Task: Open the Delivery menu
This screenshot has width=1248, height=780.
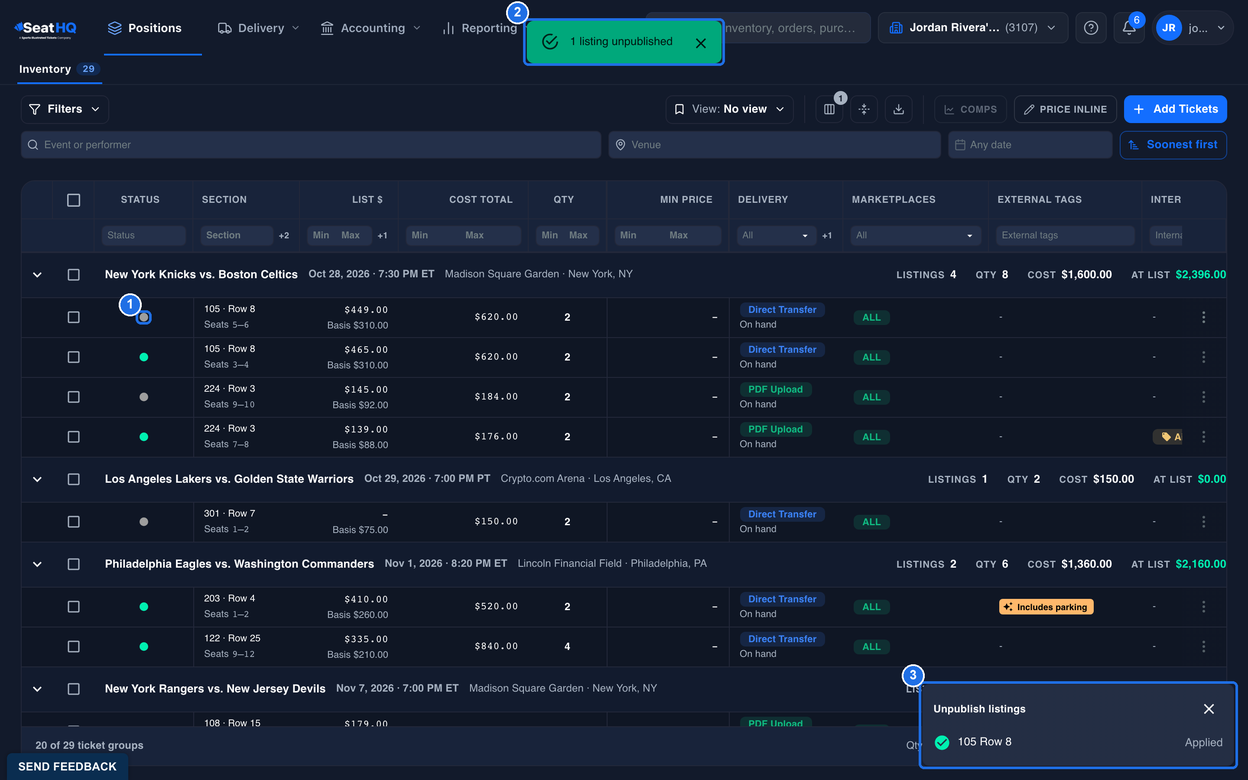Action: point(258,28)
